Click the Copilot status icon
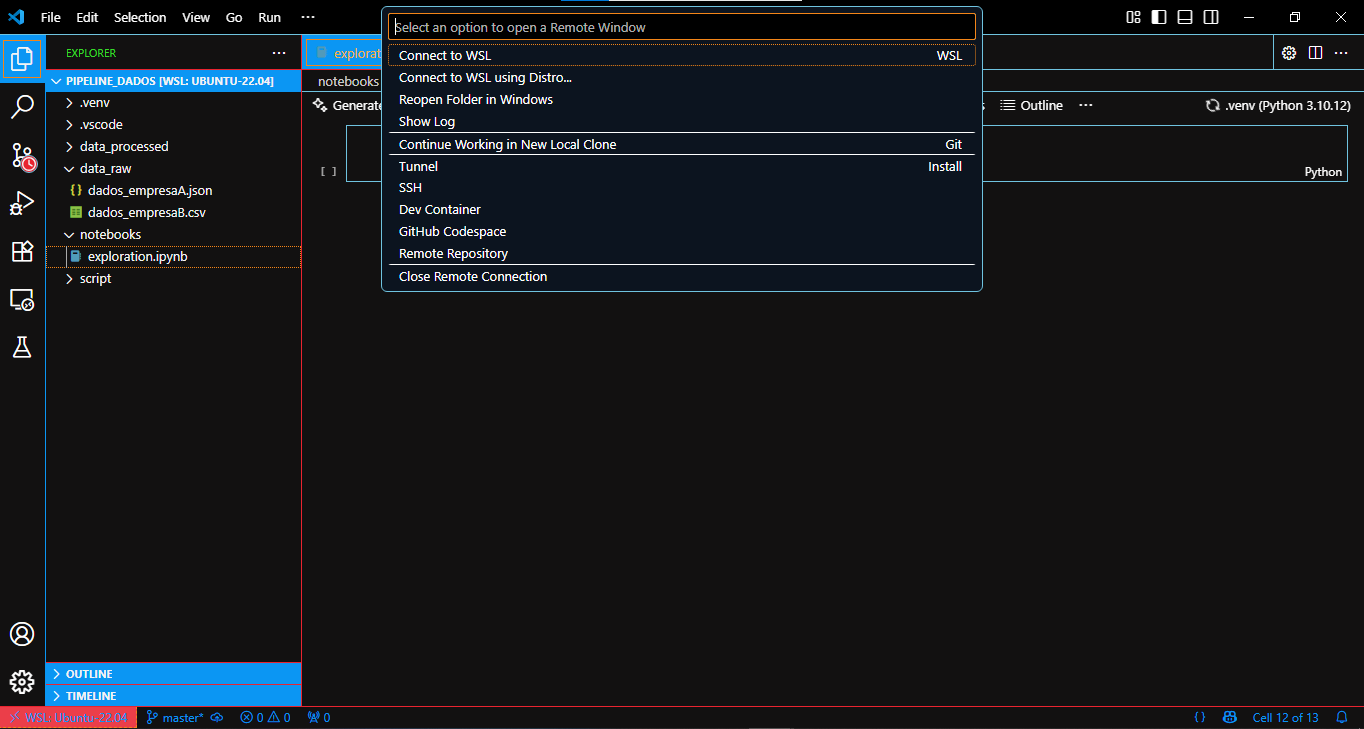The width and height of the screenshot is (1364, 729). 1231,717
